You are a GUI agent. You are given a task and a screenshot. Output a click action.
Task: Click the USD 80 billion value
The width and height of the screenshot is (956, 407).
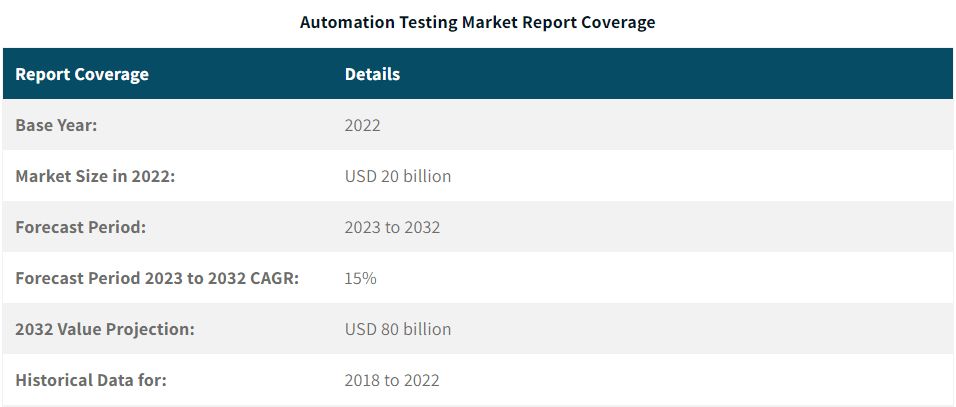coord(398,329)
